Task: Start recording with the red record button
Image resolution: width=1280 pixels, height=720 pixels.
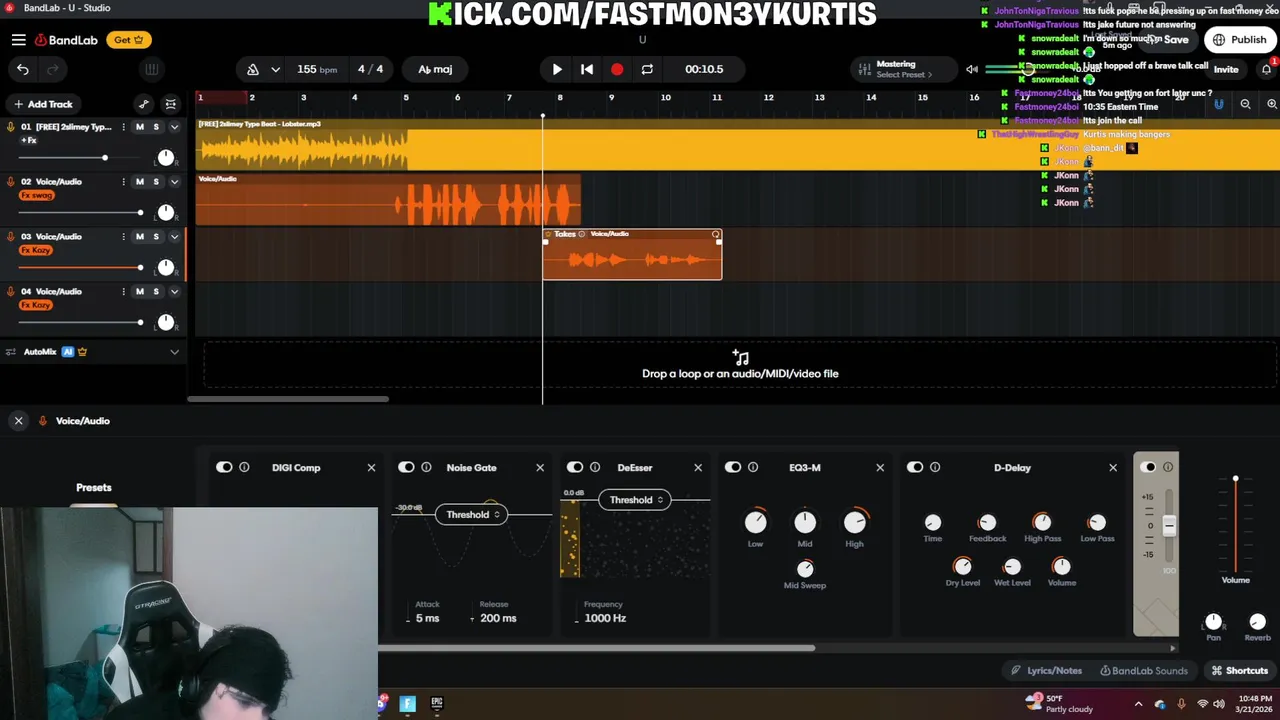Action: pos(617,69)
